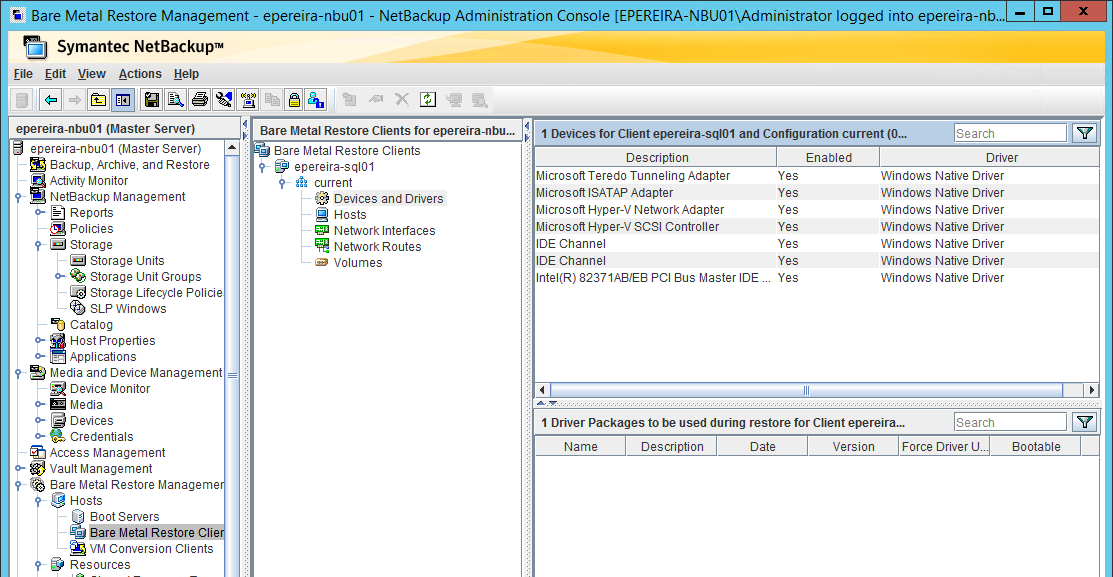Select Network Routes in client tree
The image size is (1113, 577).
pos(378,247)
